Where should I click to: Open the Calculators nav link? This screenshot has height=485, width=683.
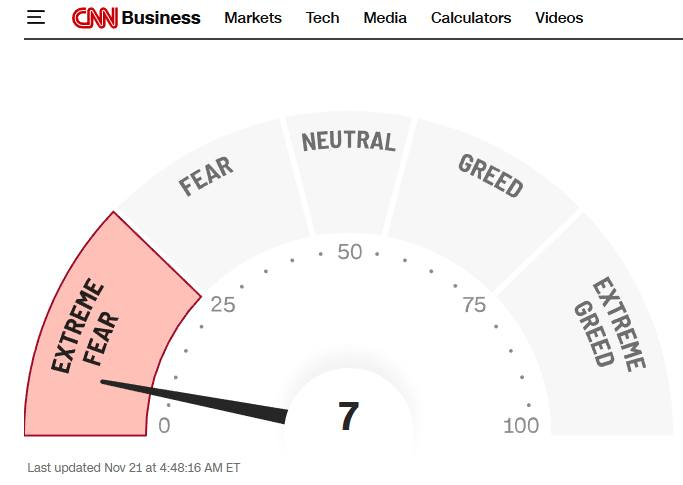[x=471, y=18]
